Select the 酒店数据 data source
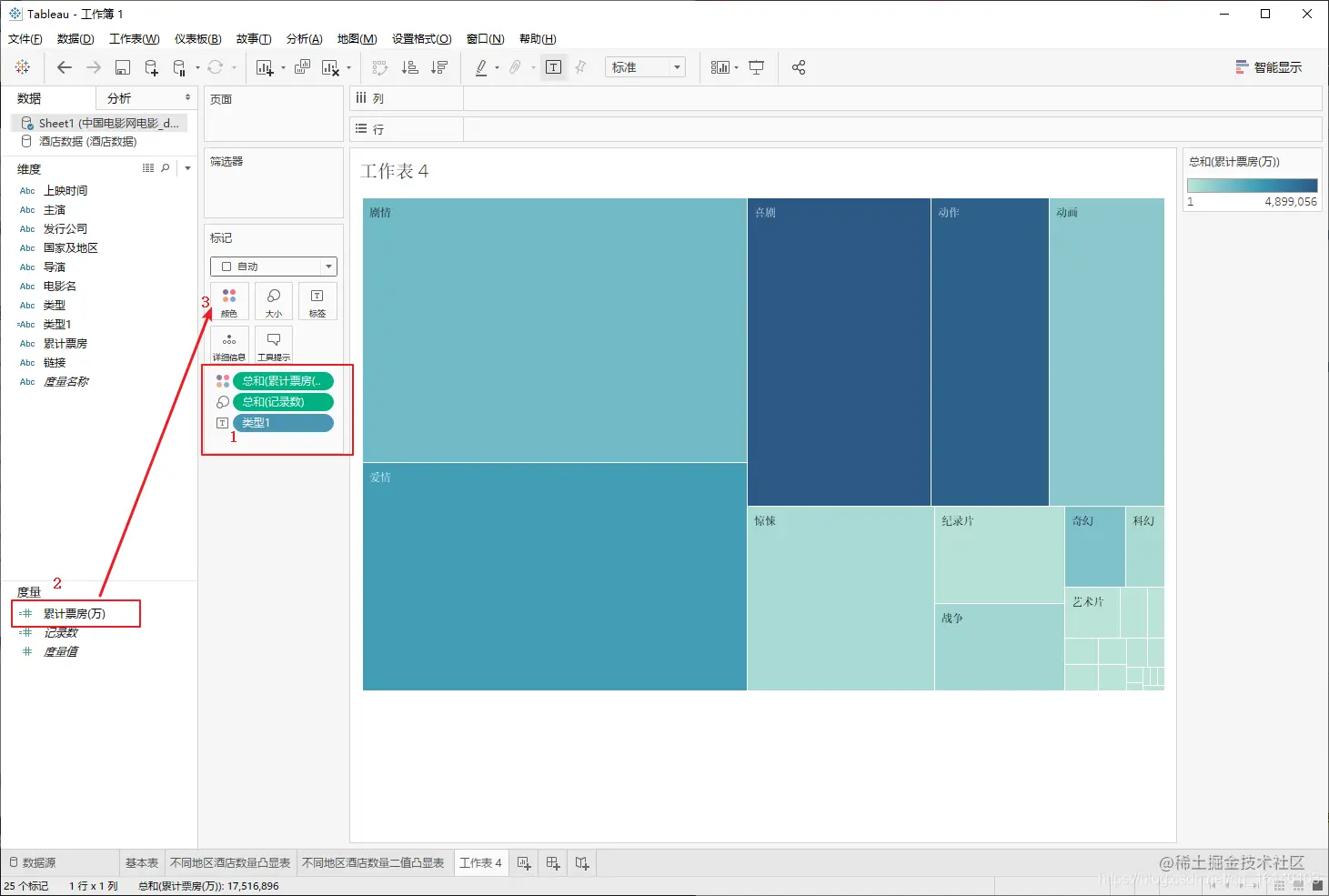 coord(79,142)
